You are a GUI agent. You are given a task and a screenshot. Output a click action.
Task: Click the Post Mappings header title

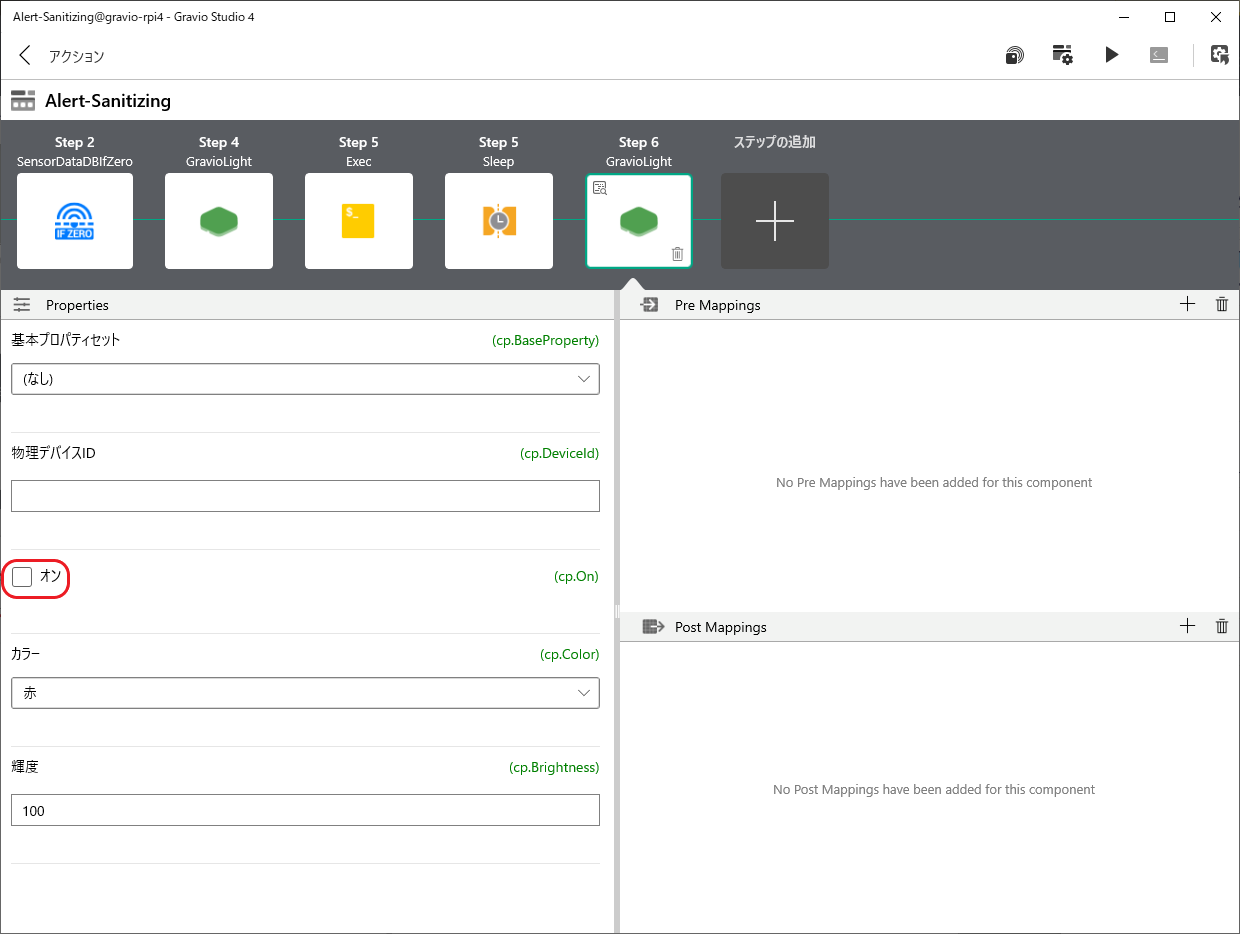coord(720,627)
